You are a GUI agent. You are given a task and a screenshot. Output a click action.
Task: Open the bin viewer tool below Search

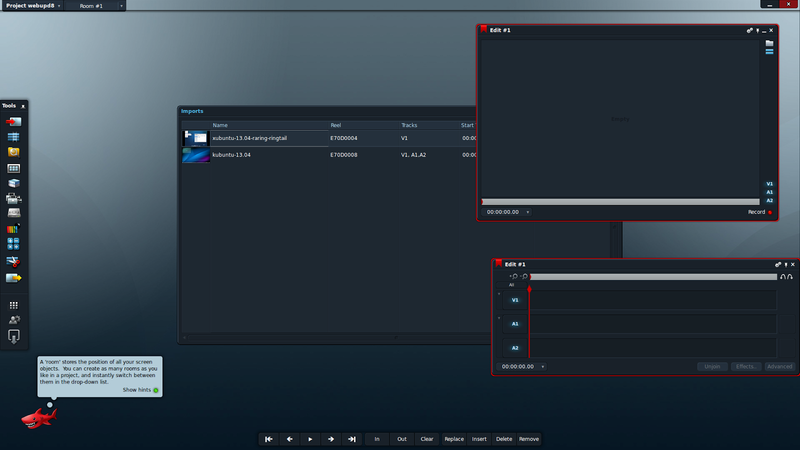[x=13, y=168]
